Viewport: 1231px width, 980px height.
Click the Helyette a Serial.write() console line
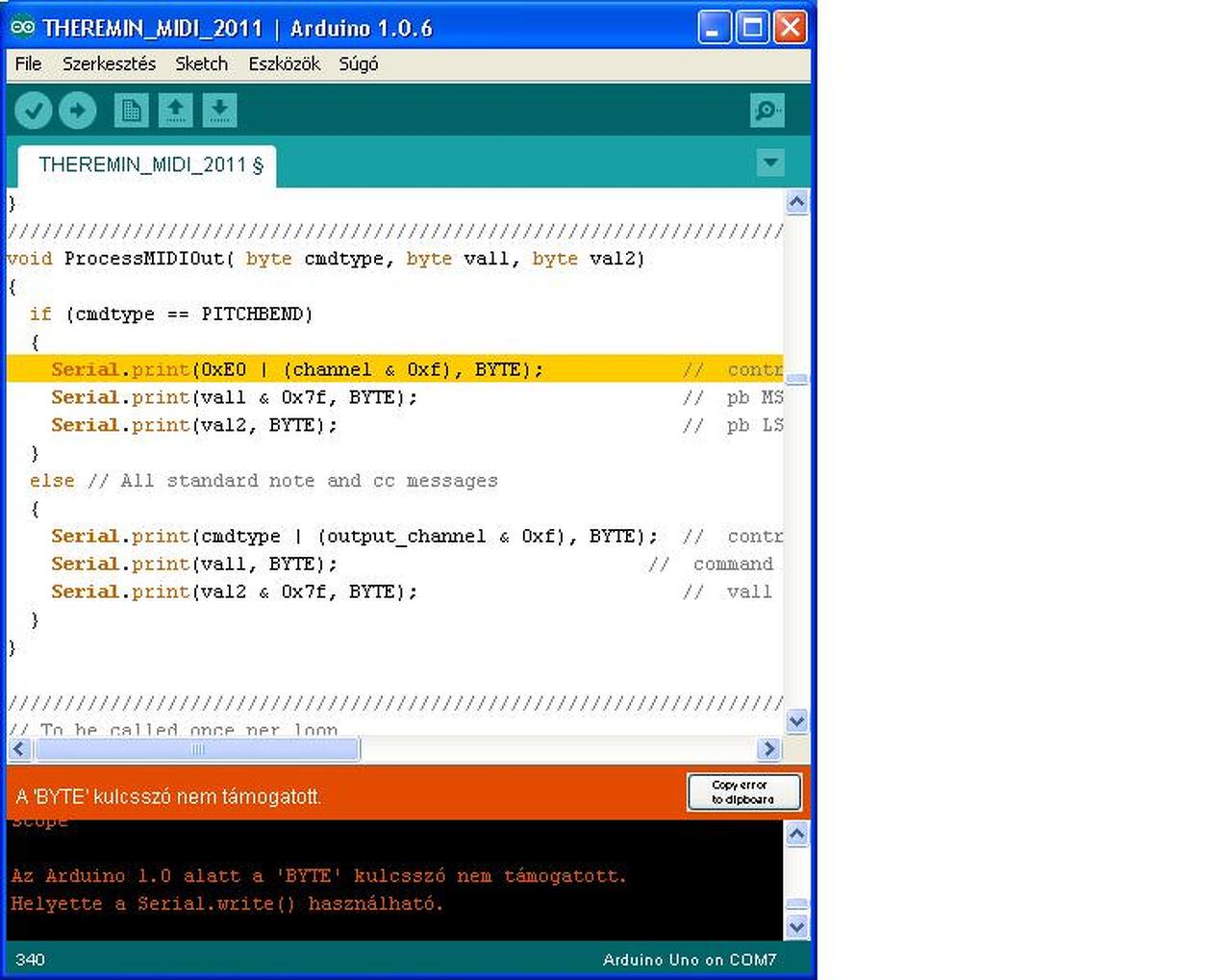227,904
